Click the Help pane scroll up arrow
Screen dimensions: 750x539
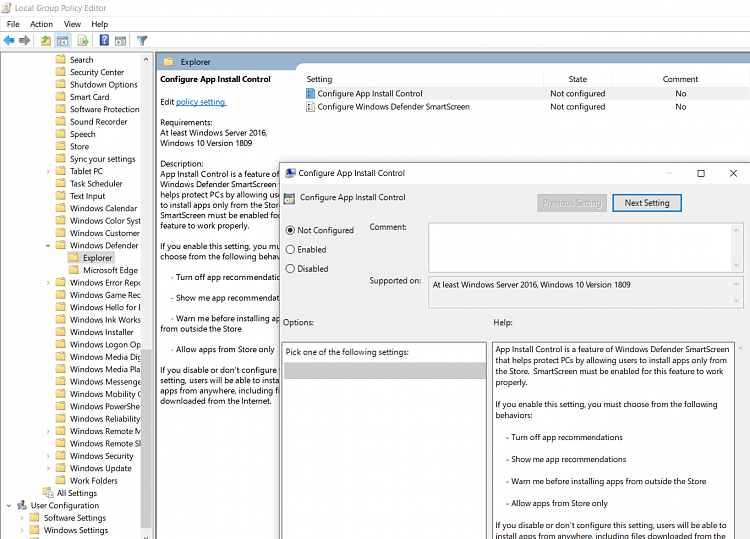pyautogui.click(x=741, y=348)
